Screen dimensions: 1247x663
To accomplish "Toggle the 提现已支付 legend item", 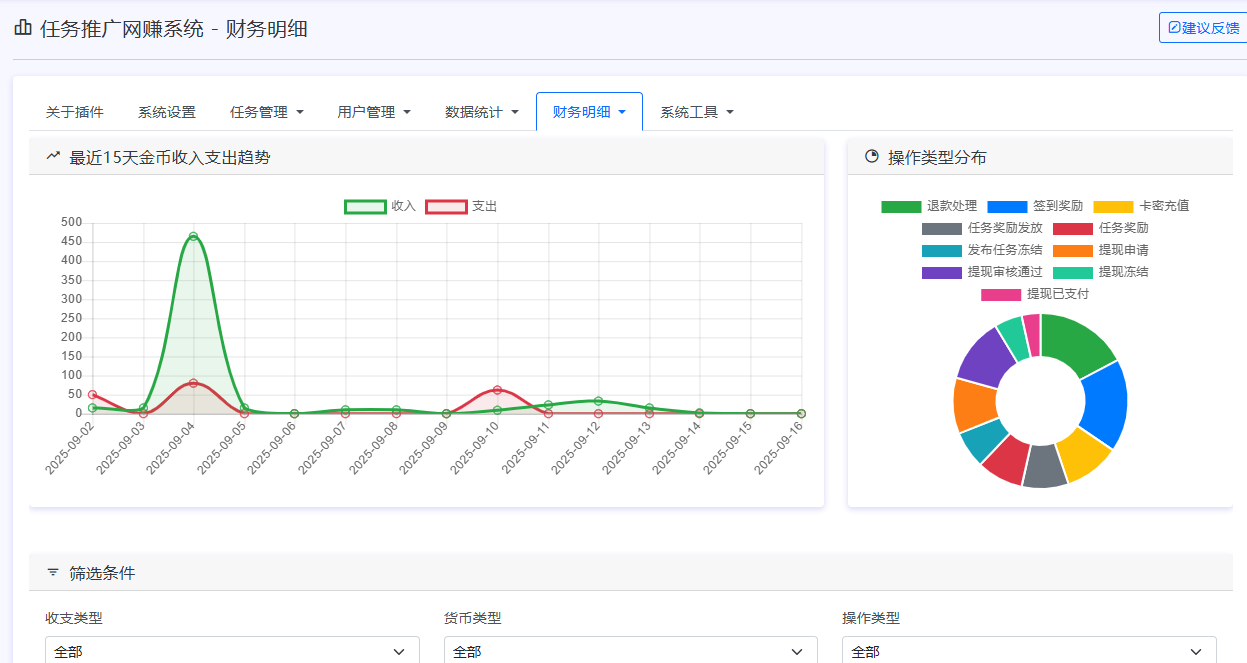I will tap(1028, 293).
